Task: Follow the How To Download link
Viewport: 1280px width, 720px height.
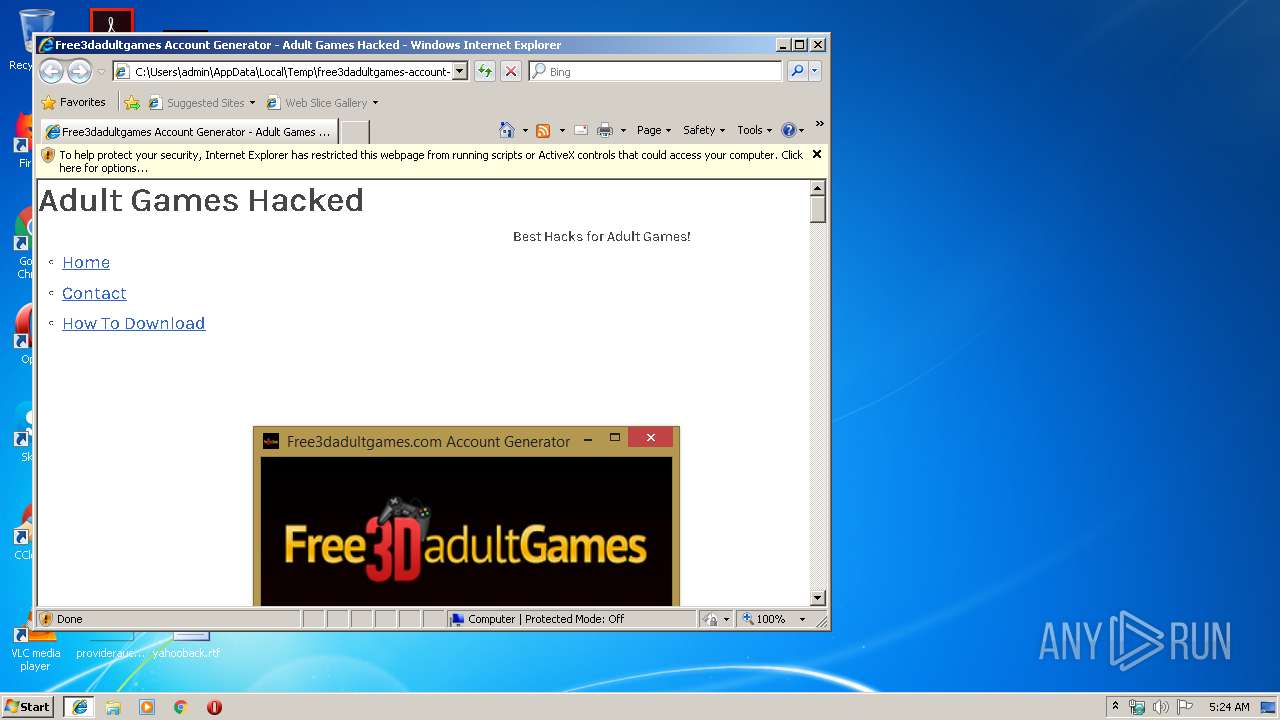Action: (133, 323)
